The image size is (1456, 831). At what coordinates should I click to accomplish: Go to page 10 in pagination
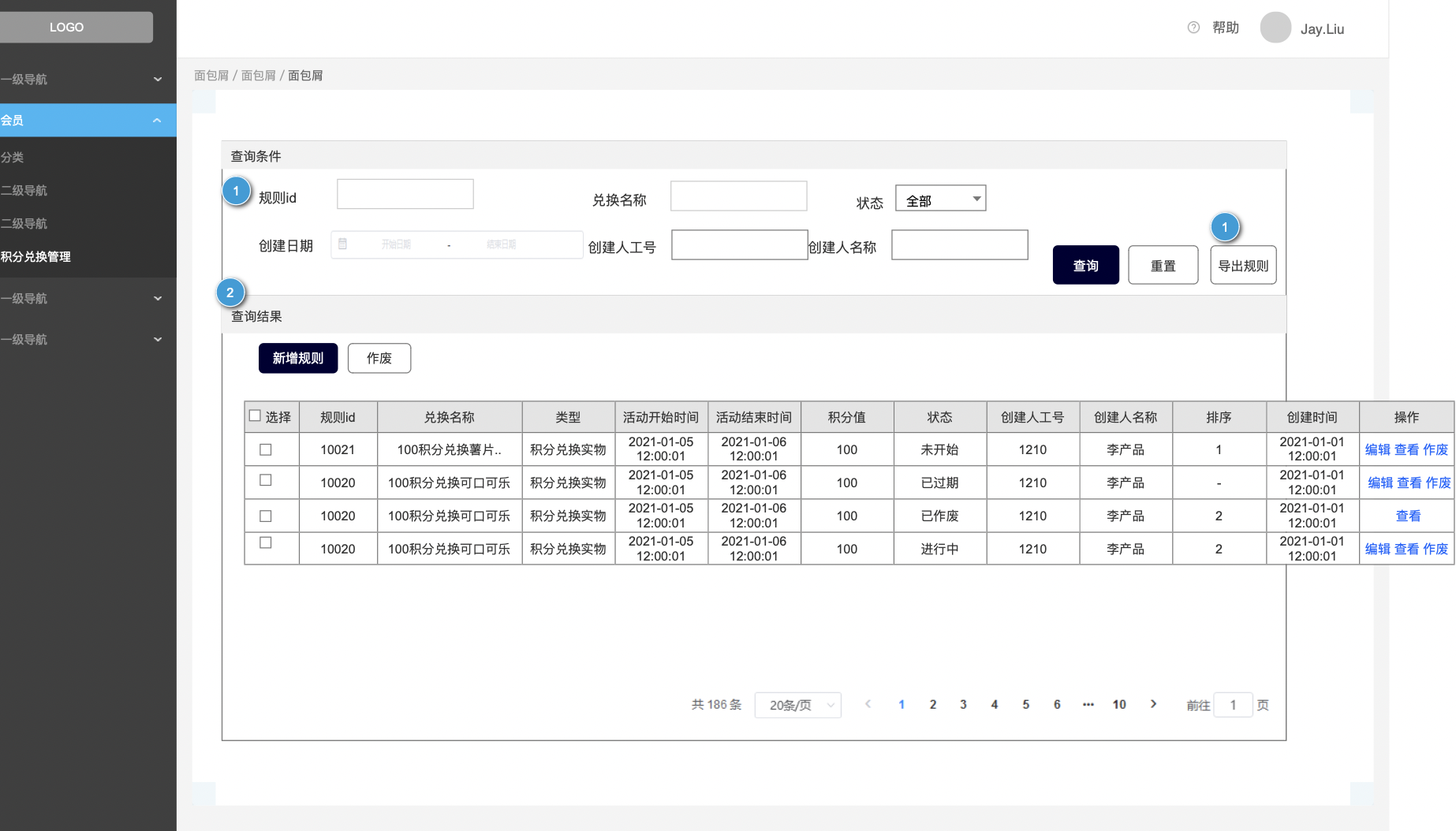1119,705
